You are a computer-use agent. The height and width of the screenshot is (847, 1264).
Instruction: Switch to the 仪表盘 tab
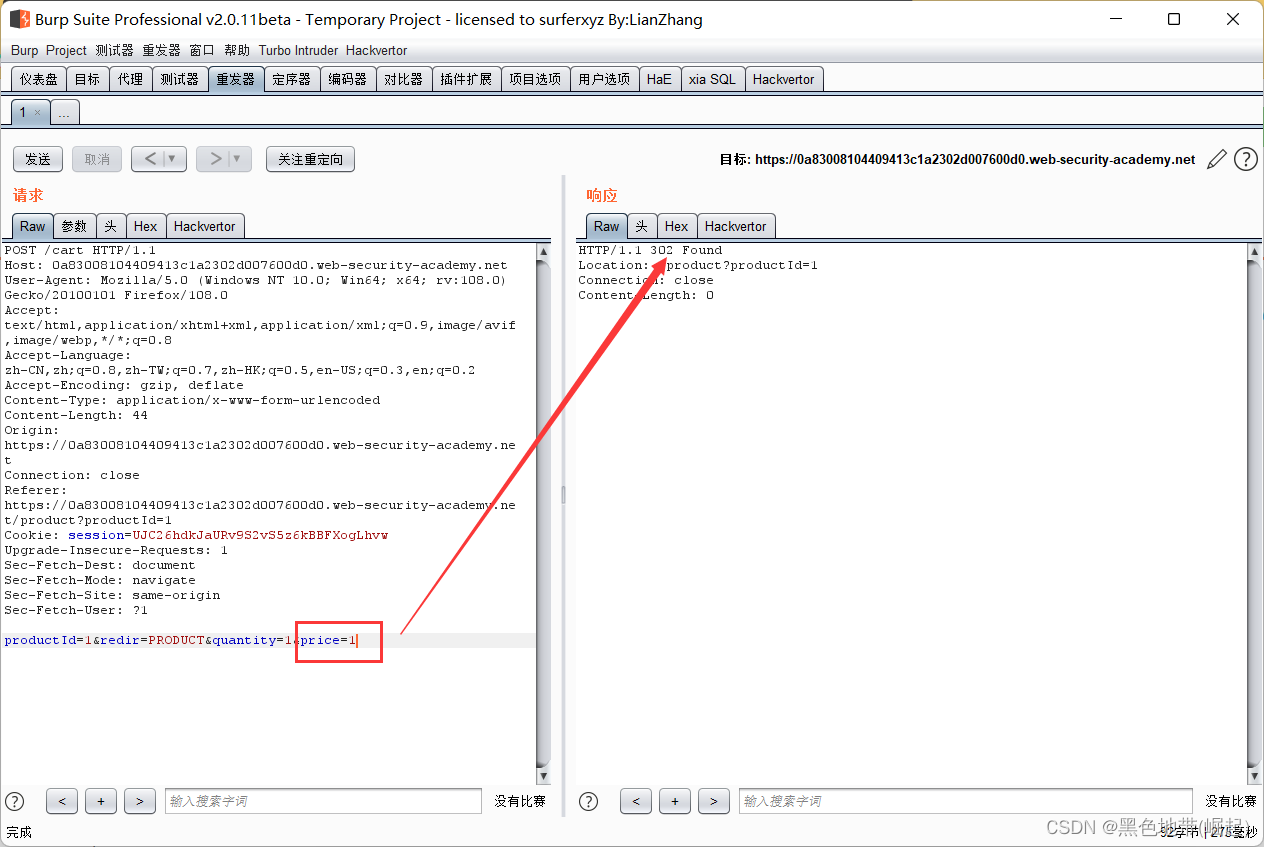(x=39, y=79)
